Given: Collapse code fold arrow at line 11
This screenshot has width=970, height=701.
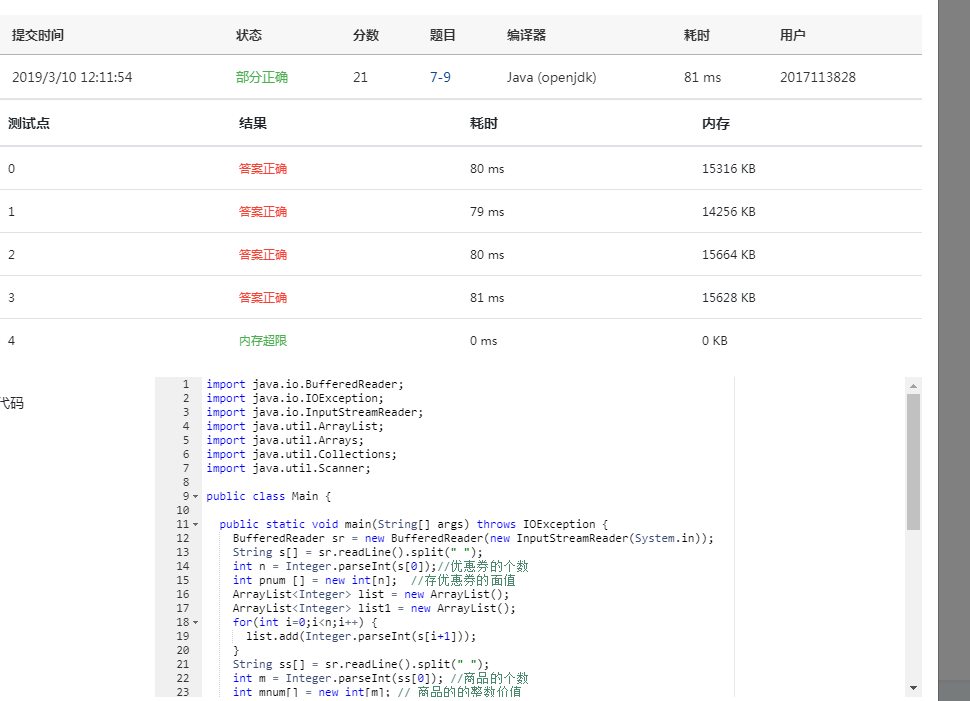Looking at the screenshot, I should point(195,525).
